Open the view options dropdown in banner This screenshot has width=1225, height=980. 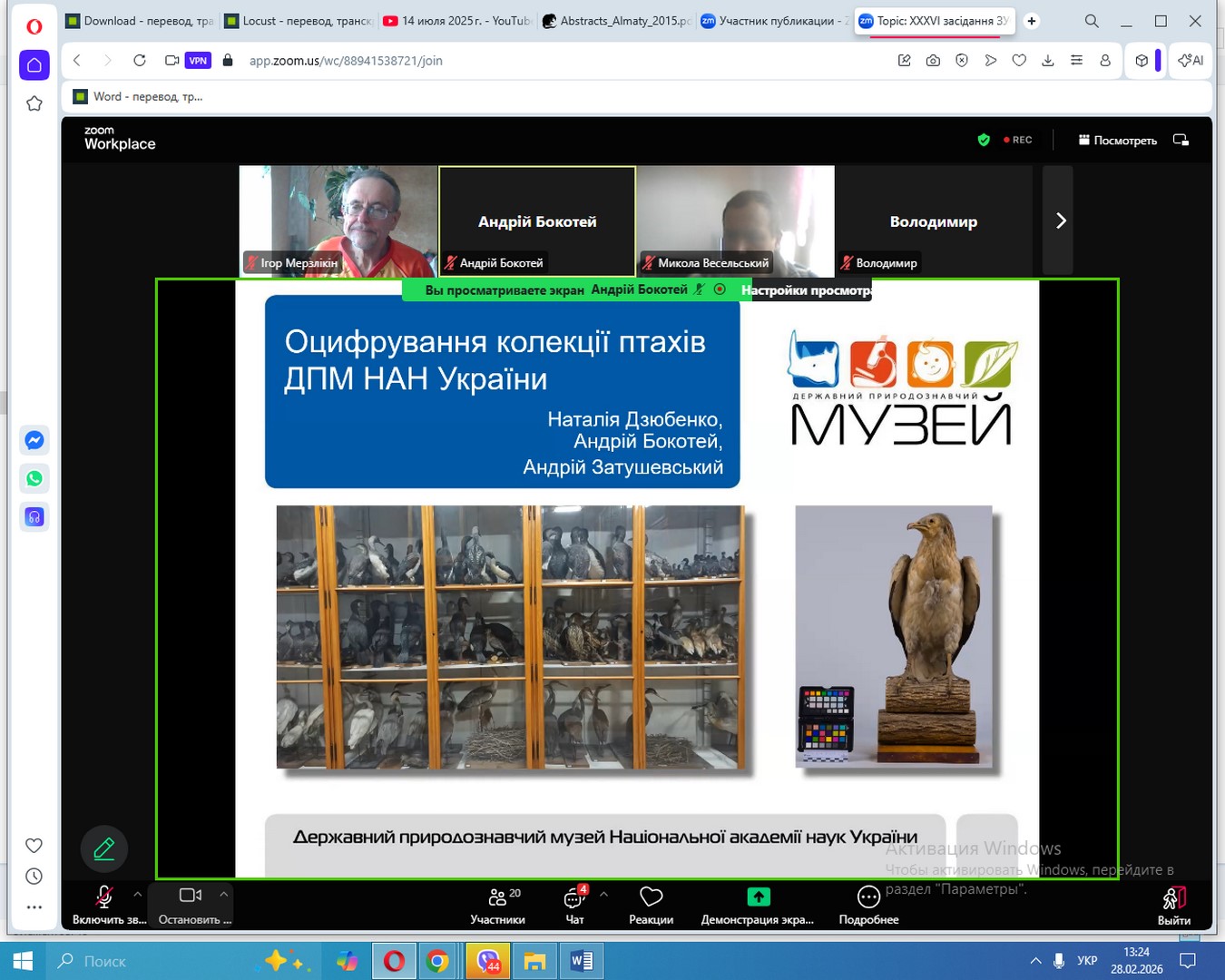[805, 290]
